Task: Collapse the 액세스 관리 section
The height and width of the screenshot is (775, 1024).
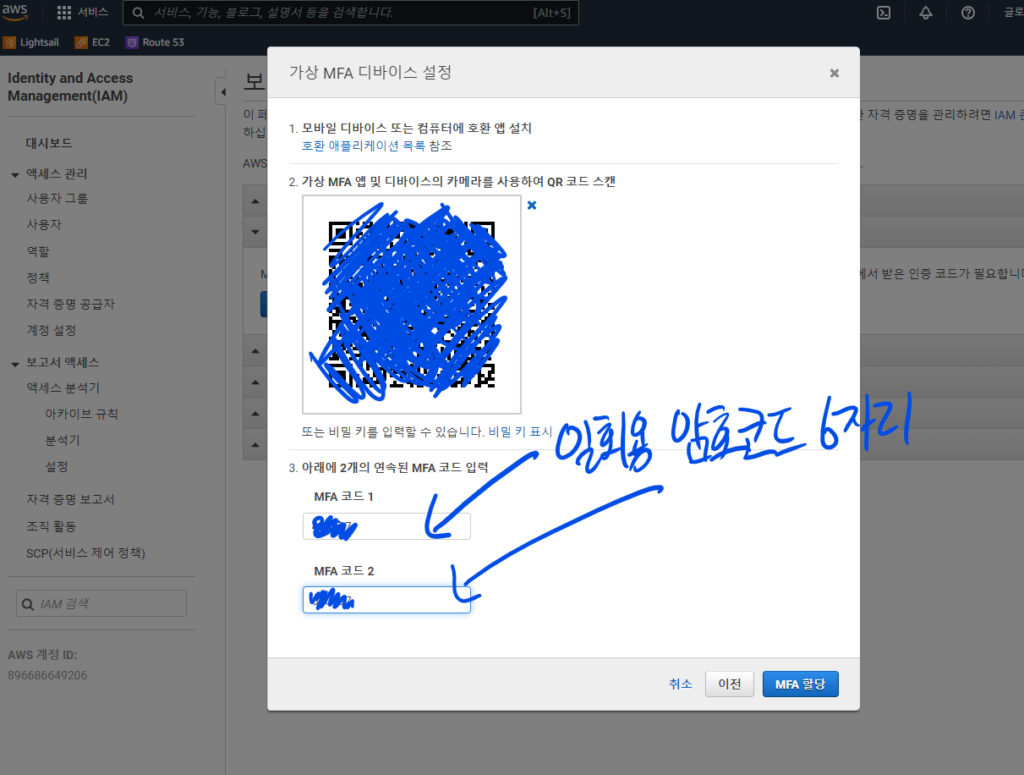Action: 15,174
